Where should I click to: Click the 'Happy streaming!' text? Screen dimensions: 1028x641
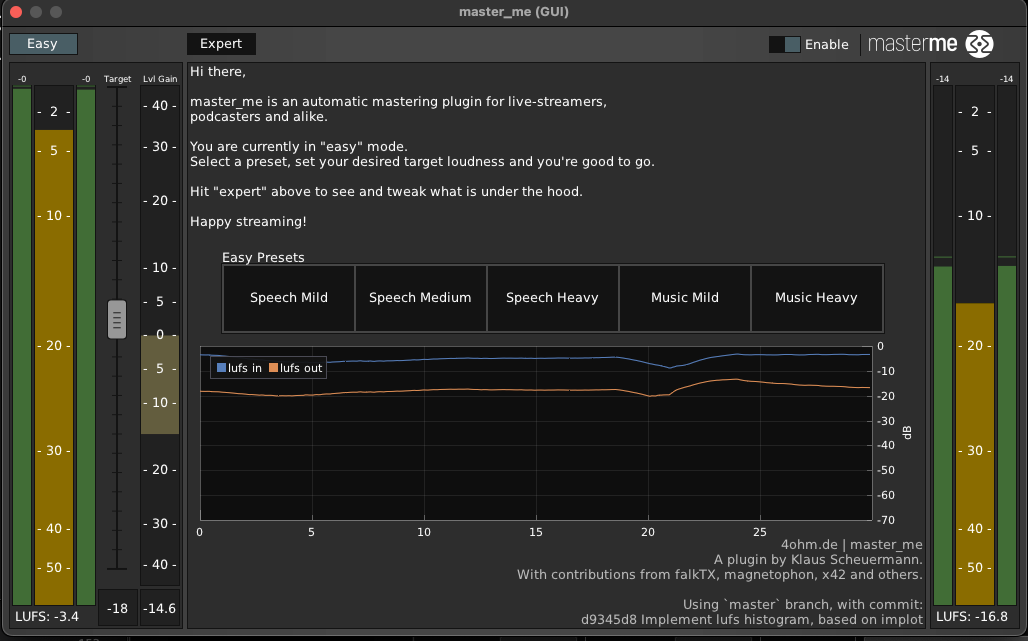pos(248,222)
